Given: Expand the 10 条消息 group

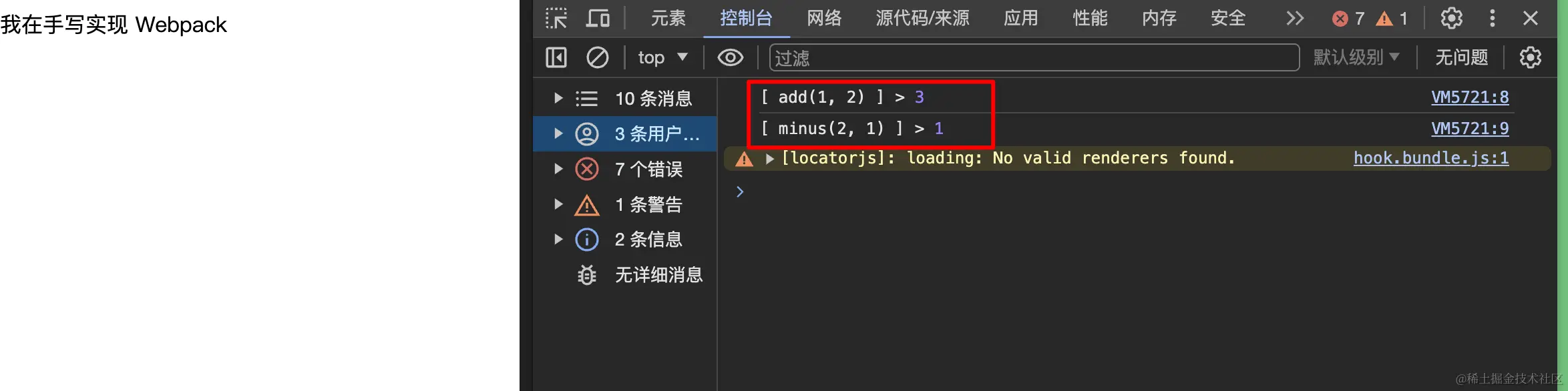Looking at the screenshot, I should 558,98.
